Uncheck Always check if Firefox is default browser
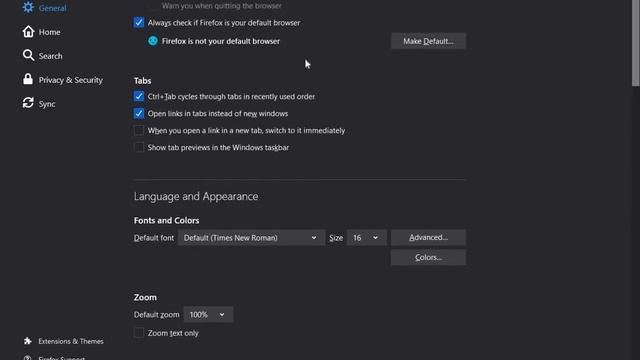 coord(139,22)
